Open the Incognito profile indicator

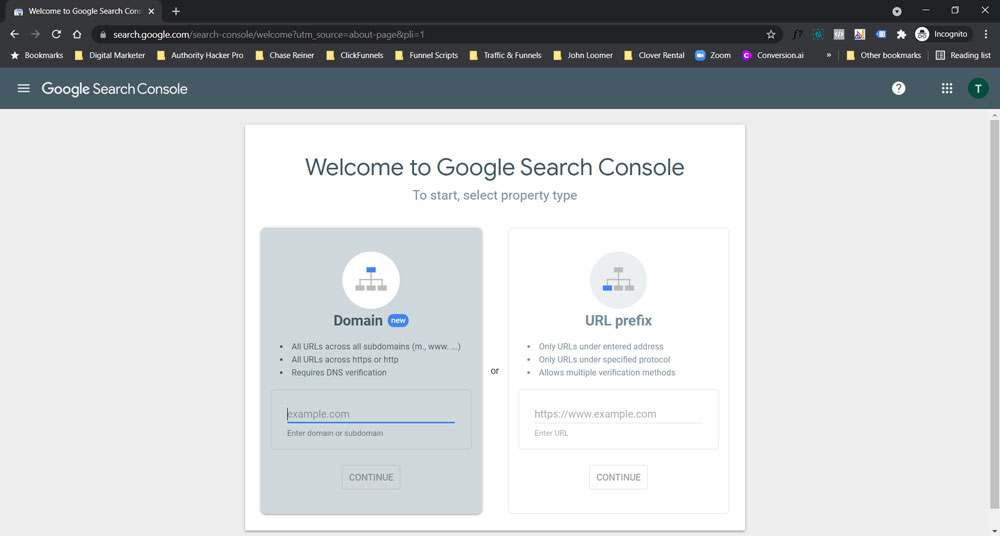point(942,34)
